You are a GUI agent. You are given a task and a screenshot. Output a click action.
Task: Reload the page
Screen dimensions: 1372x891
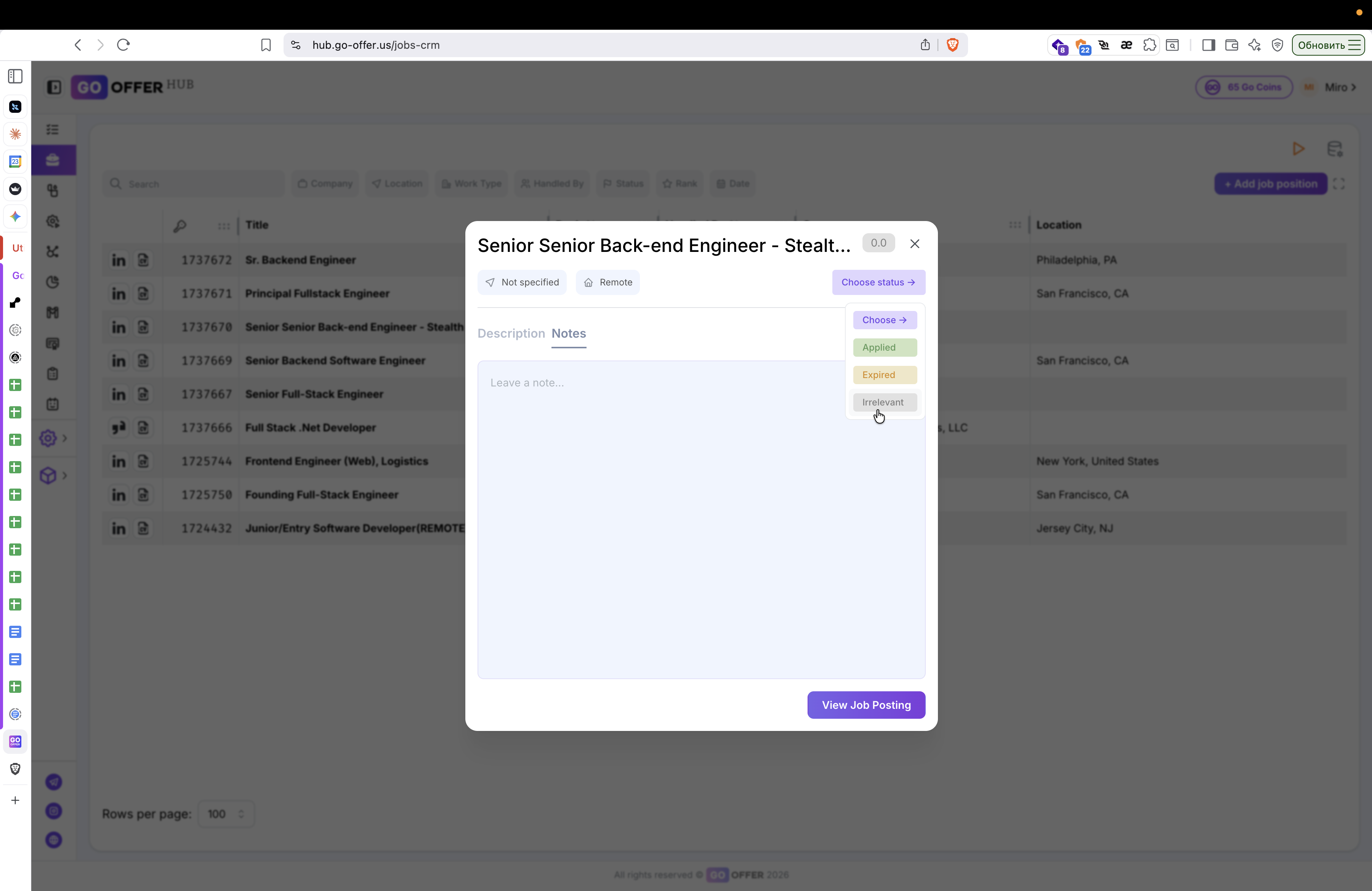[x=123, y=45]
